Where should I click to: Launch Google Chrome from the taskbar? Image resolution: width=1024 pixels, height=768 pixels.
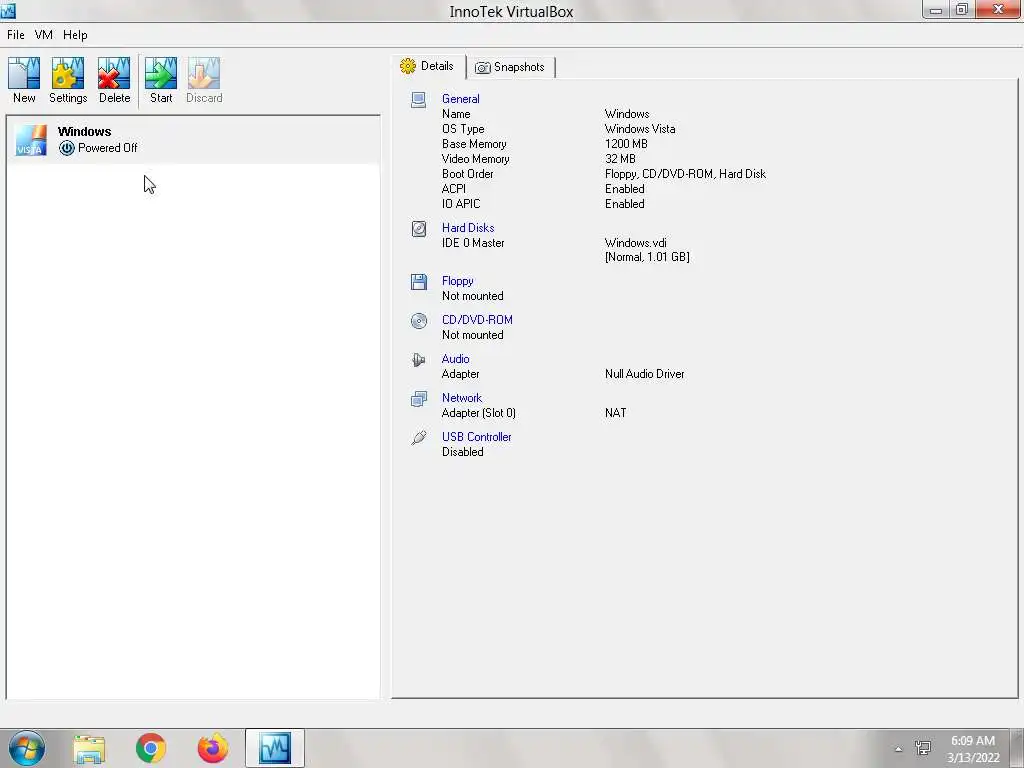click(x=151, y=748)
